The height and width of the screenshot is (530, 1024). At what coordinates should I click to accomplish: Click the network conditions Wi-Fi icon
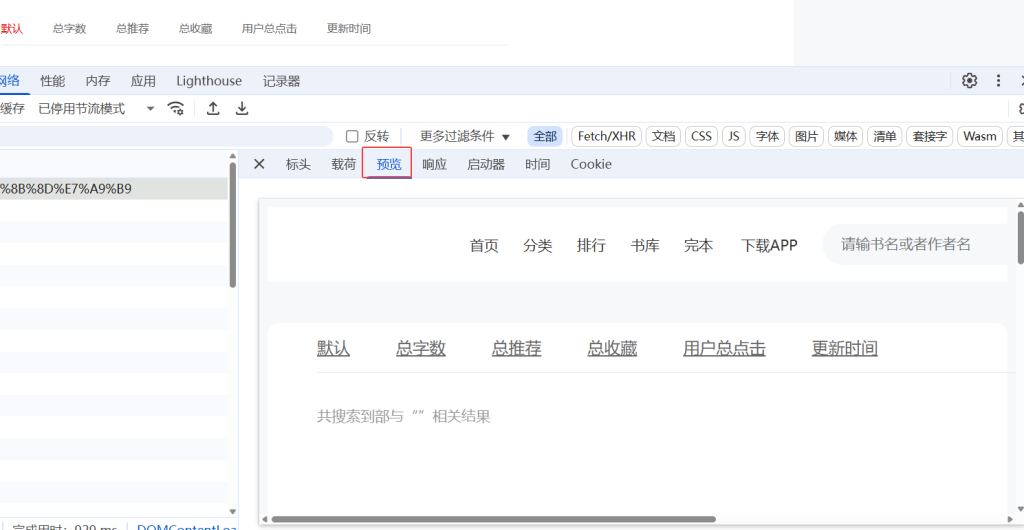(x=176, y=108)
